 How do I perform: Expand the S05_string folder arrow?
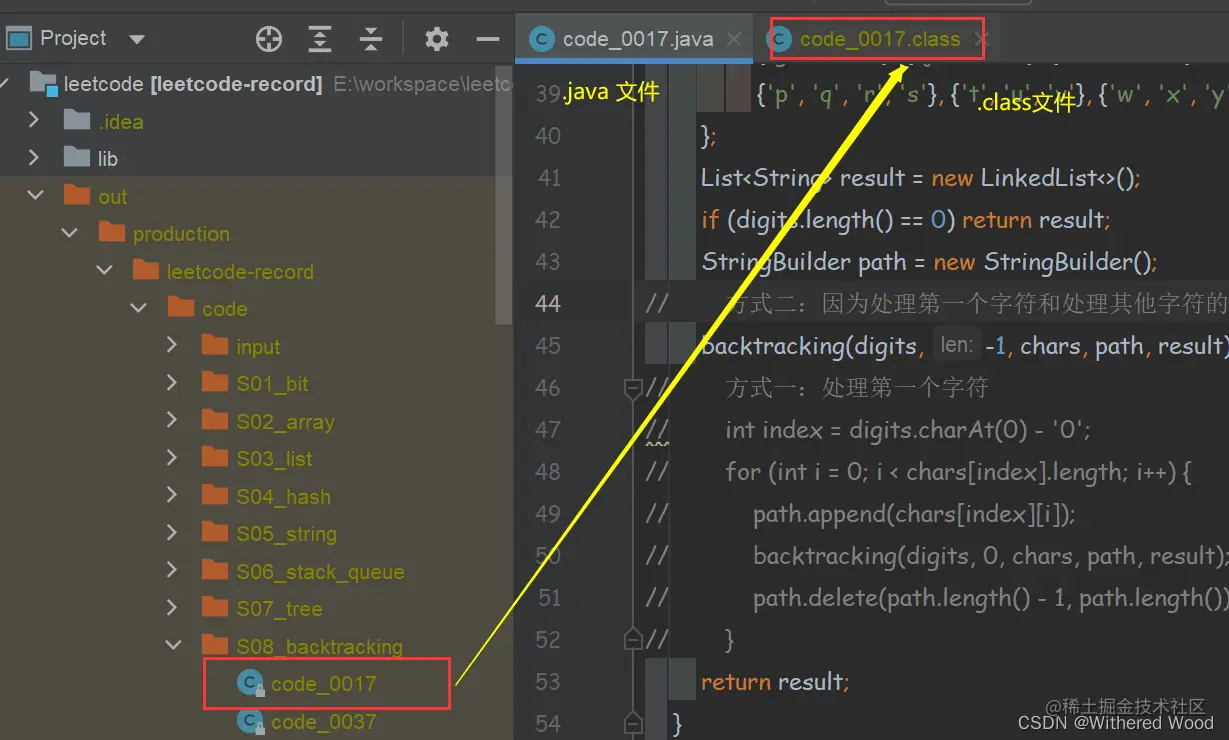click(x=172, y=533)
